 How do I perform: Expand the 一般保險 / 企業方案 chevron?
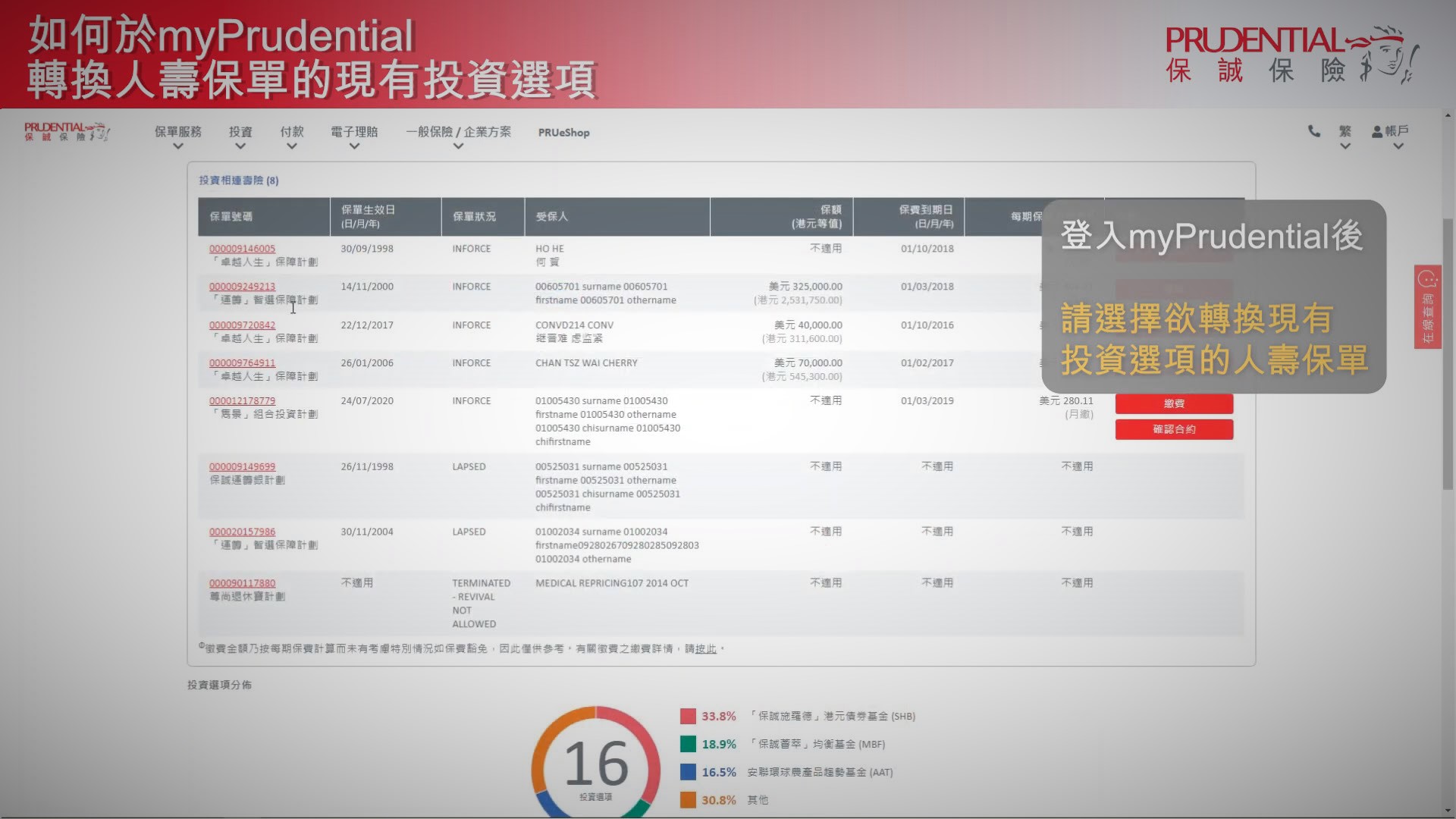tap(458, 146)
